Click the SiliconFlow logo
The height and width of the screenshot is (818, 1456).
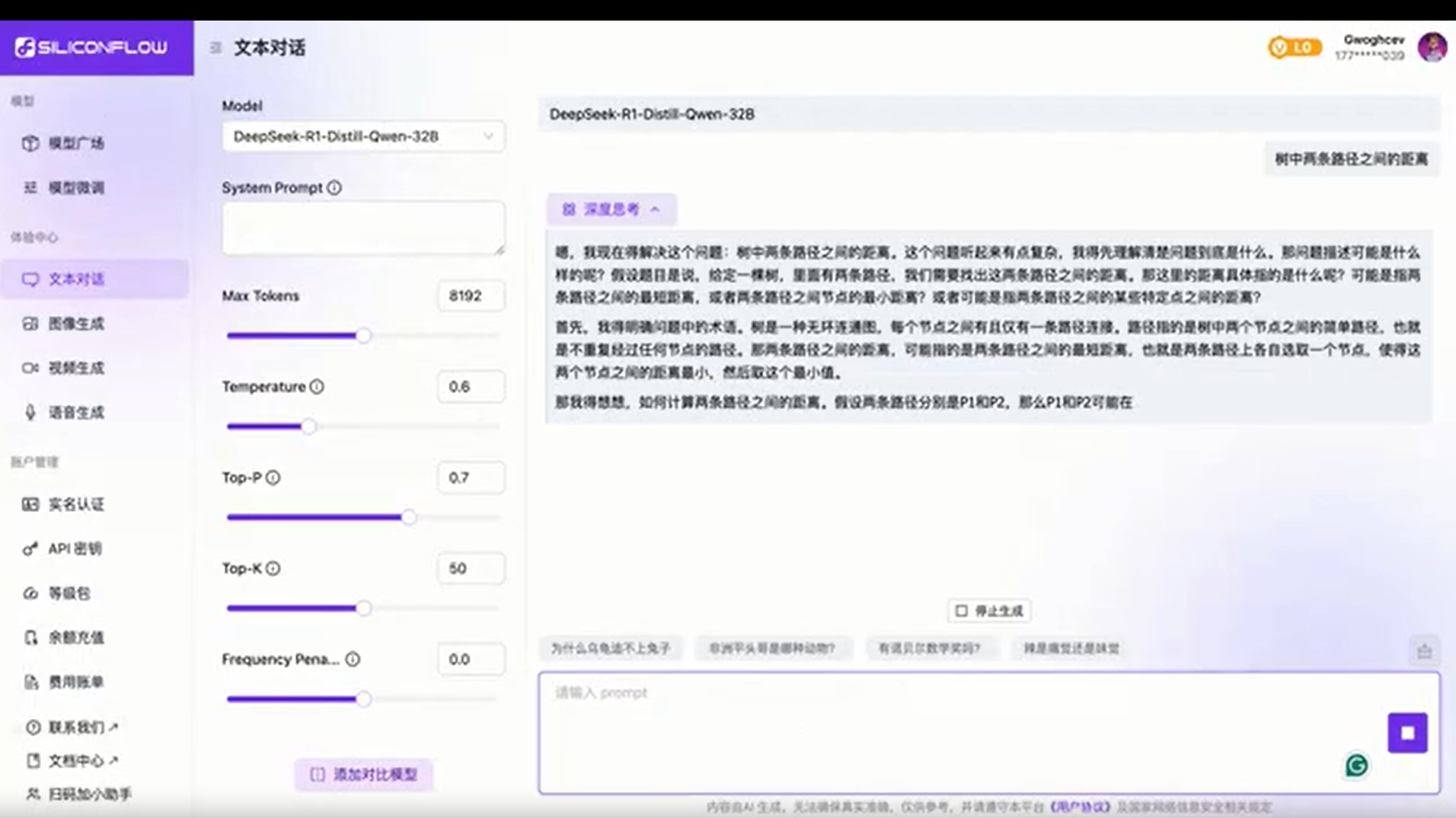[x=91, y=47]
